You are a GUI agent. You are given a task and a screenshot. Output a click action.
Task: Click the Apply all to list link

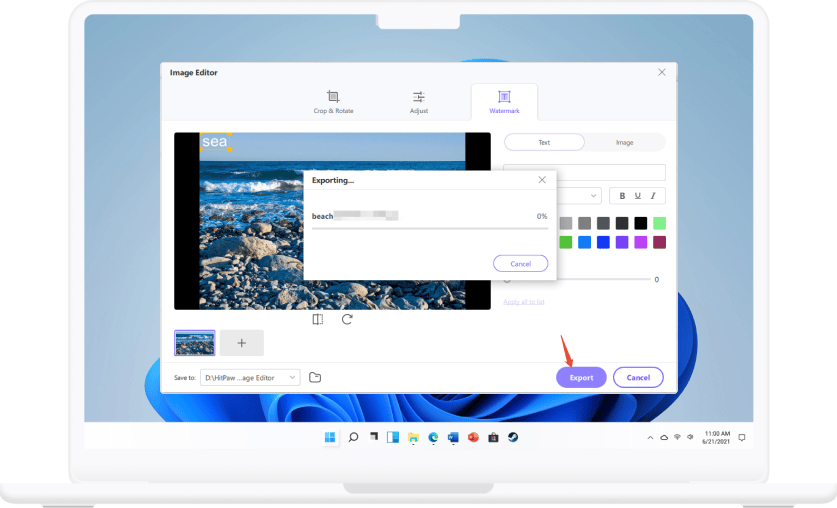(524, 302)
